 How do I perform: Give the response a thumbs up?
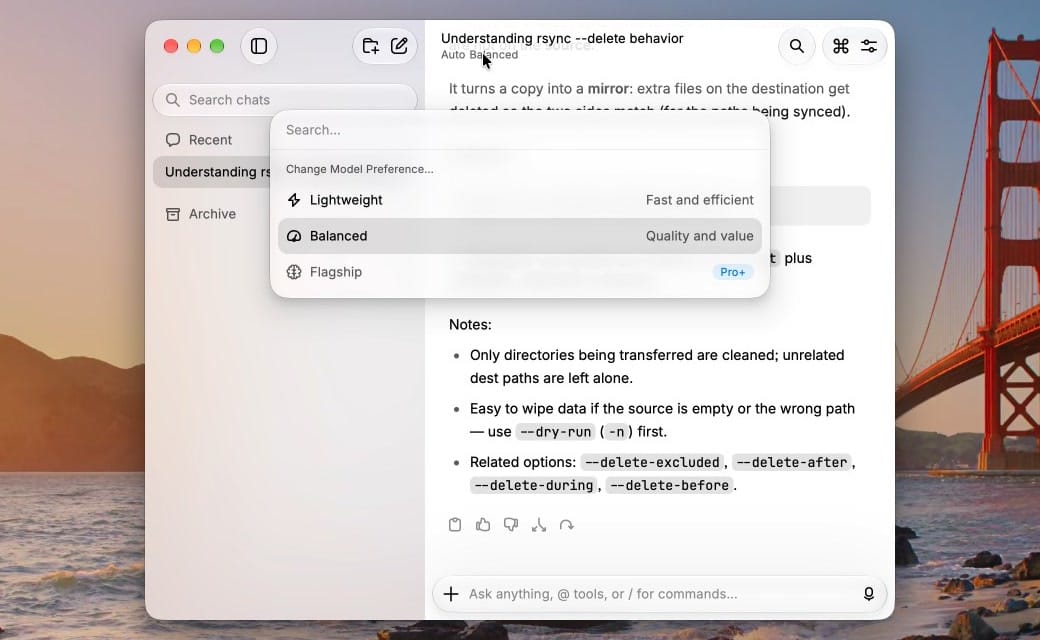click(x=483, y=525)
